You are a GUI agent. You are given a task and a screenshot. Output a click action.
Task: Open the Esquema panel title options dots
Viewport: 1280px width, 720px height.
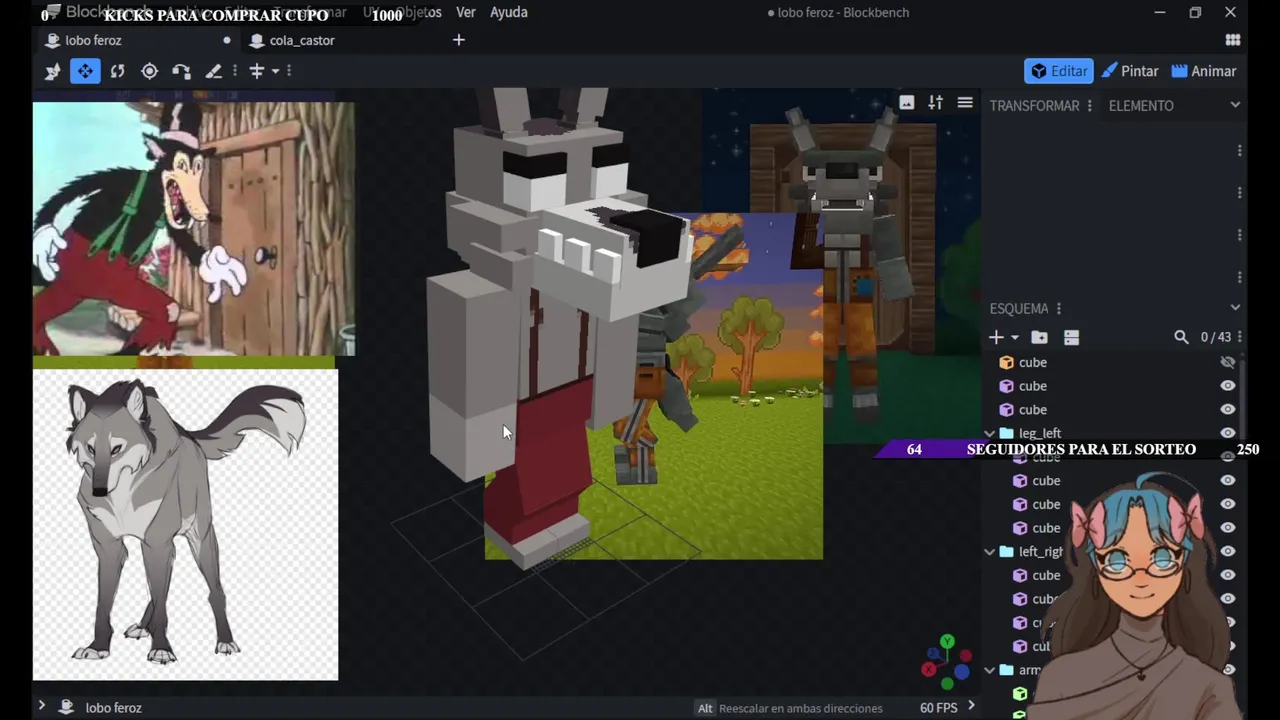tap(1059, 309)
